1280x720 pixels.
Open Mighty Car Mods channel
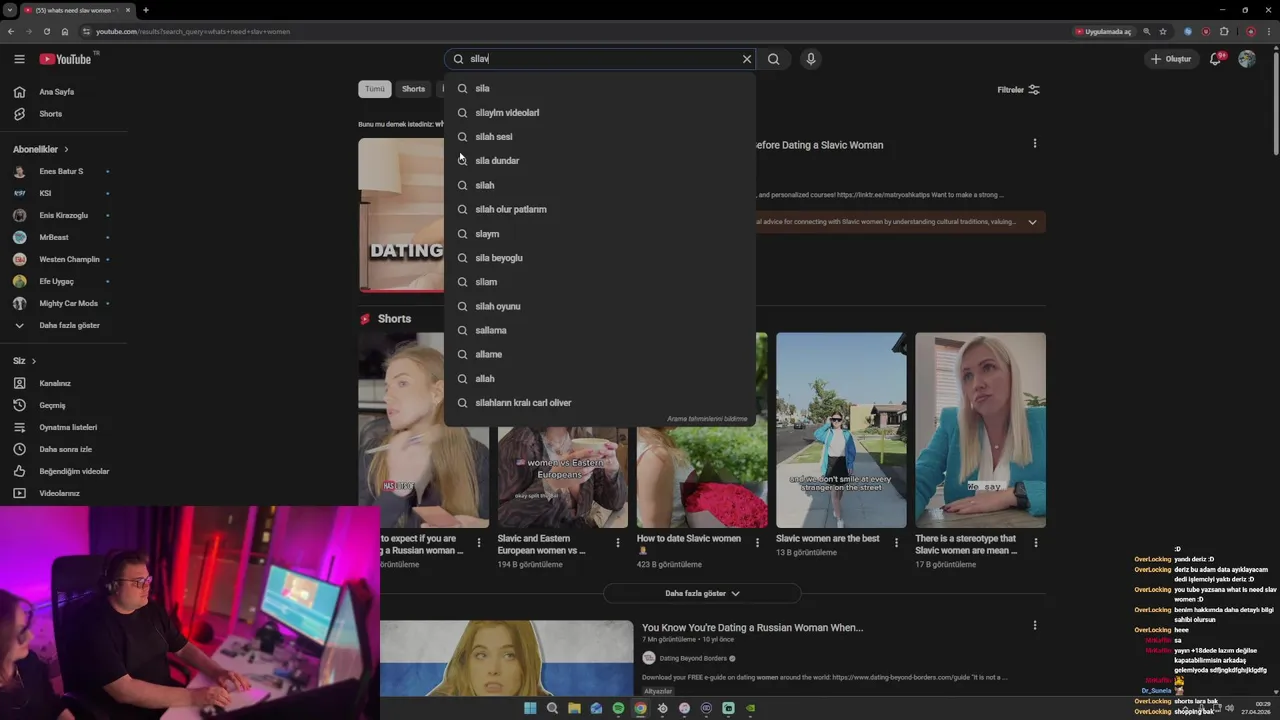63,303
